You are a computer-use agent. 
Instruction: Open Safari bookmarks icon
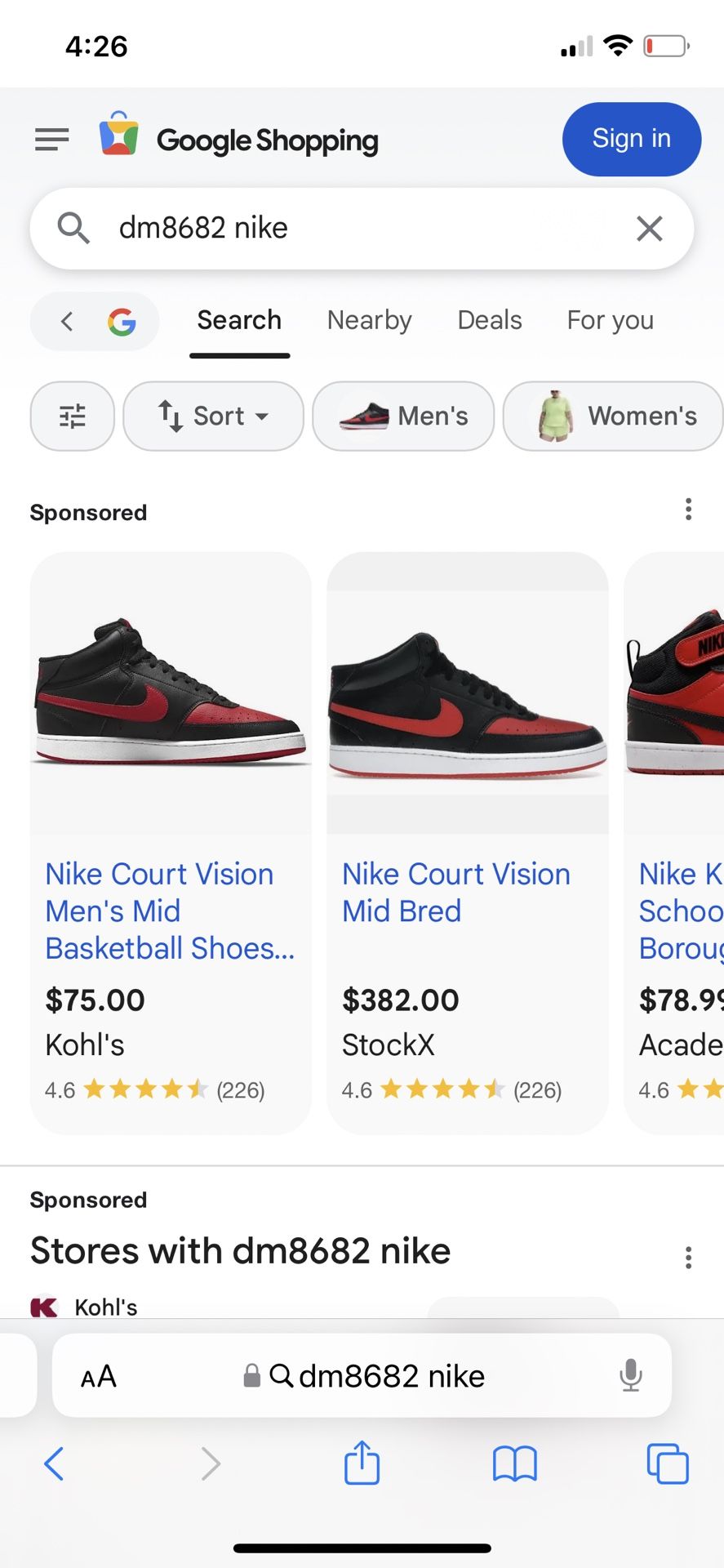514,1463
